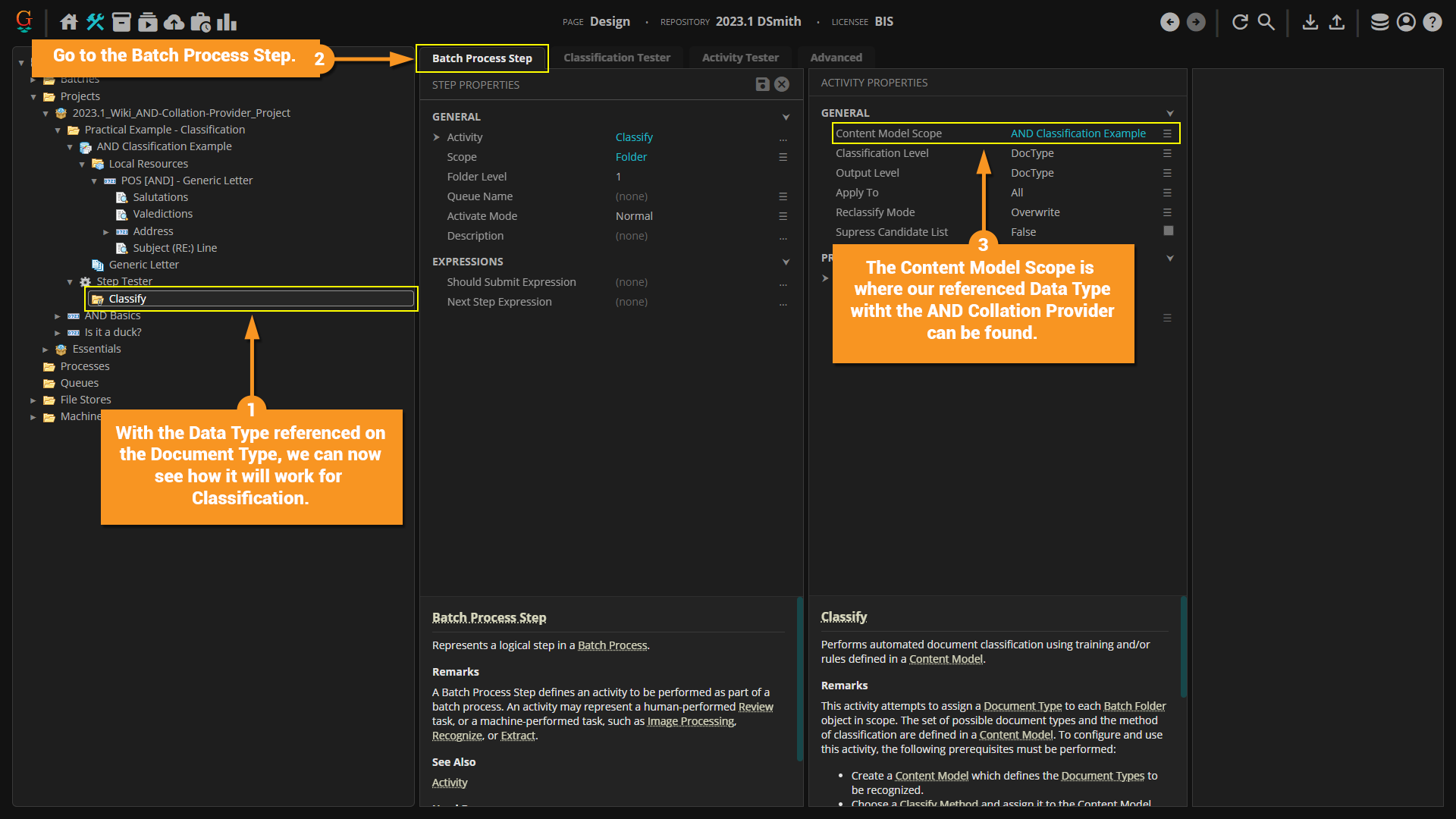The width and height of the screenshot is (1456, 819).
Task: Expand the Essentials tree node
Action: click(45, 350)
